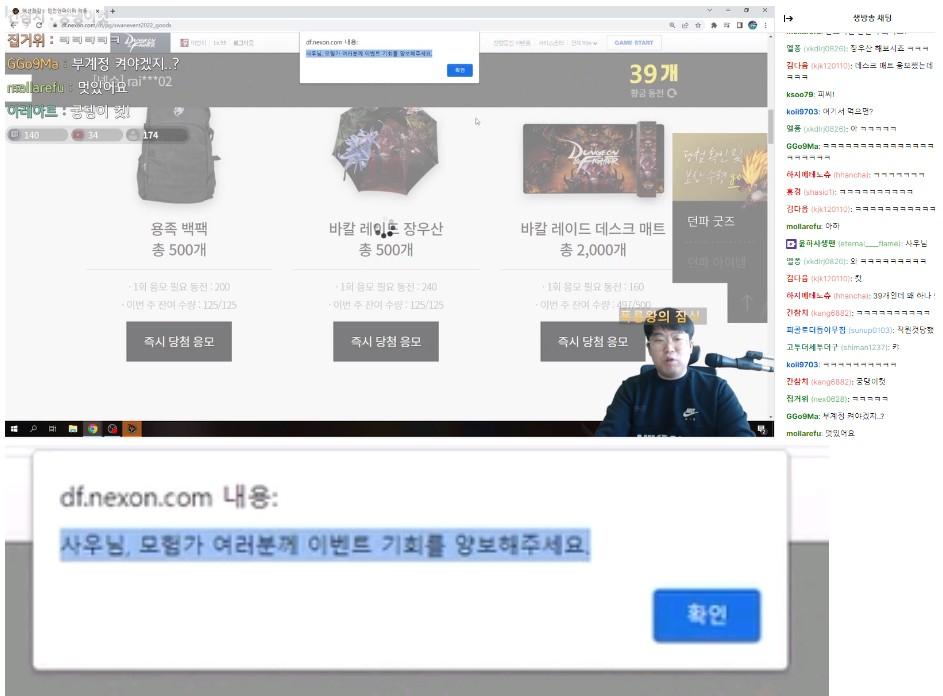Bookmark the page with the star icon
The width and height of the screenshot is (943, 696).
[x=699, y=25]
